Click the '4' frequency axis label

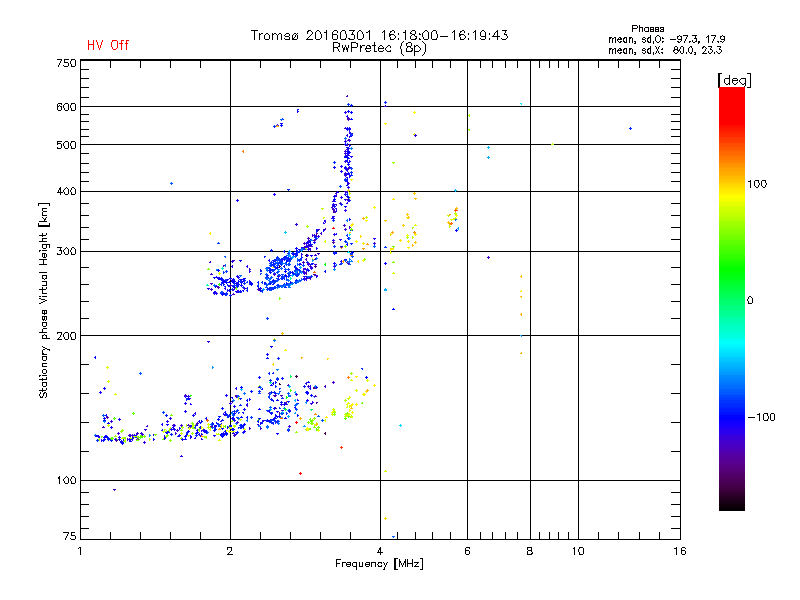point(380,551)
